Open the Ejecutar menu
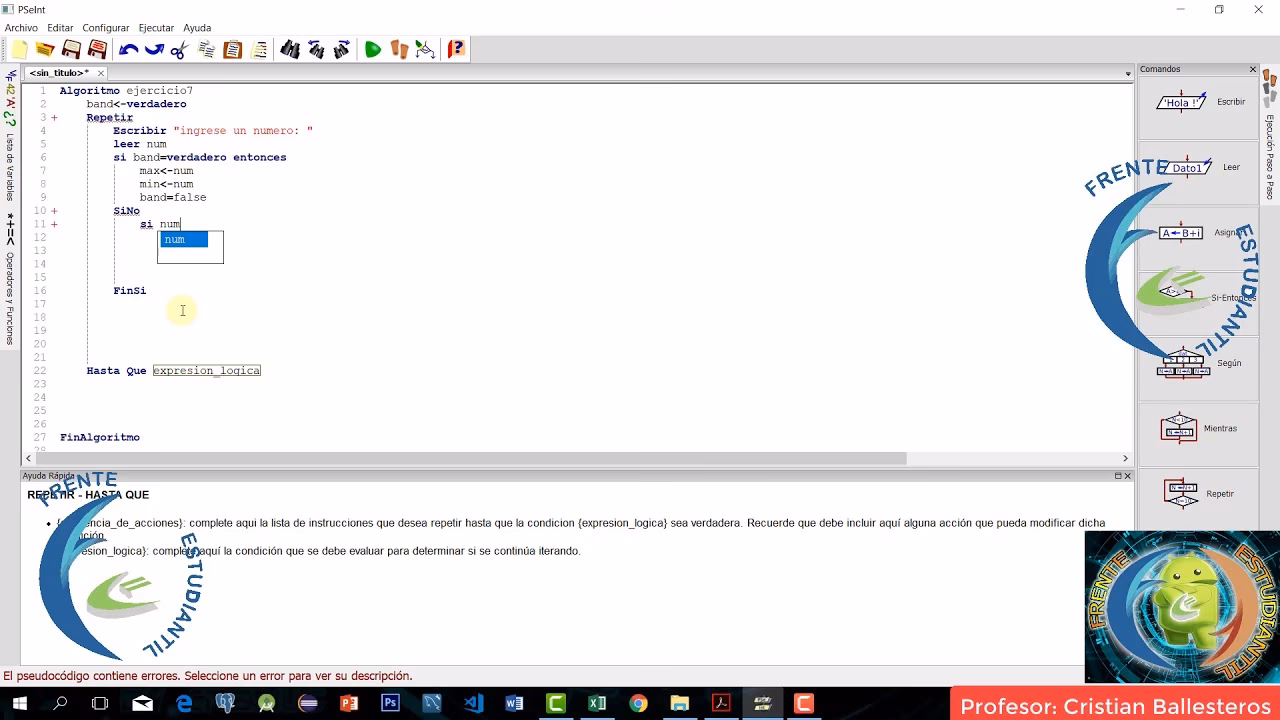The image size is (1280, 720). (155, 28)
